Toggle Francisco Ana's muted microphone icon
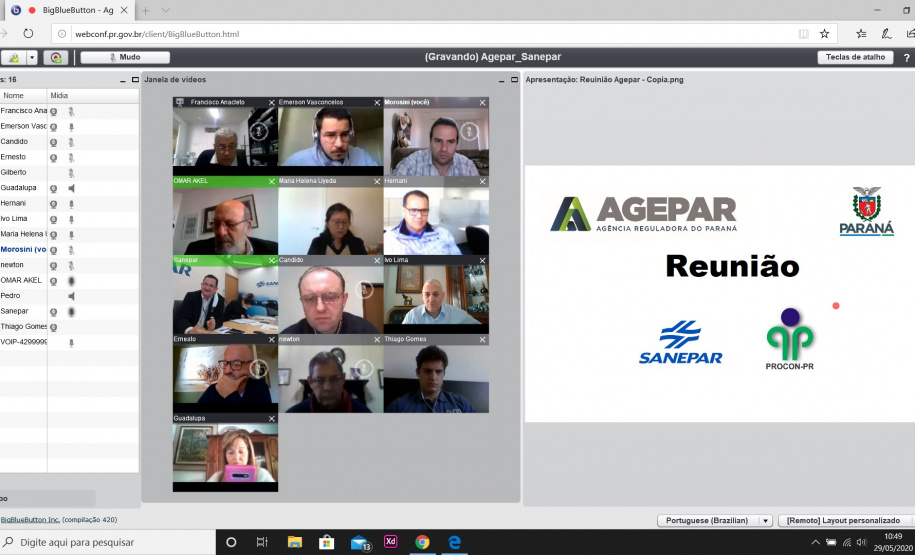Image resolution: width=915 pixels, height=555 pixels. click(x=71, y=111)
